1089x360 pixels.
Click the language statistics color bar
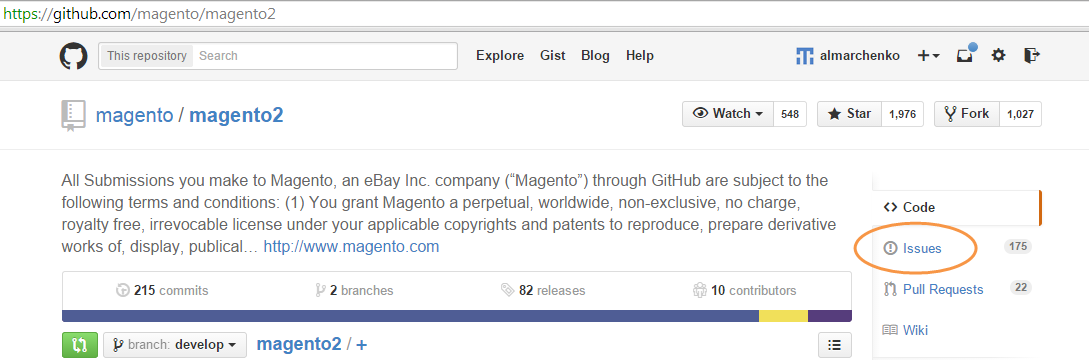[457, 316]
